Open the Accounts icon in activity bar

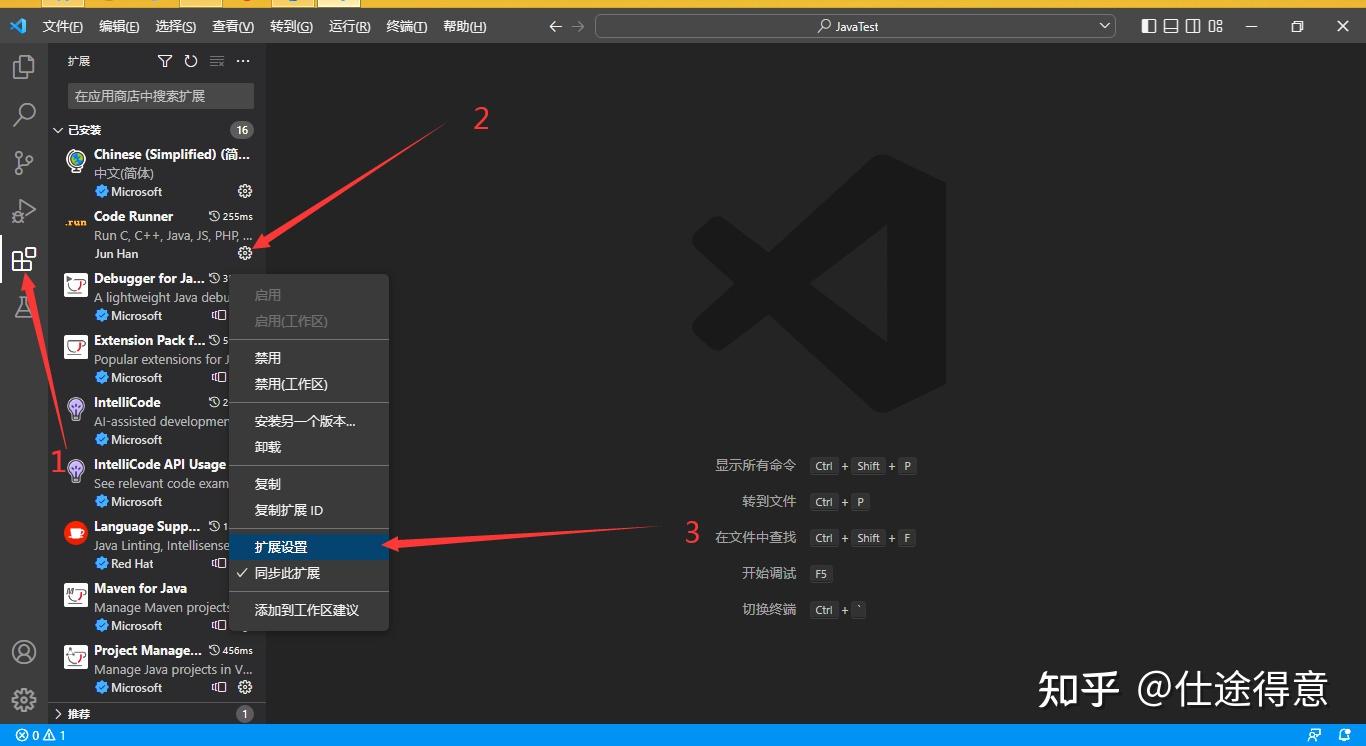pos(24,652)
